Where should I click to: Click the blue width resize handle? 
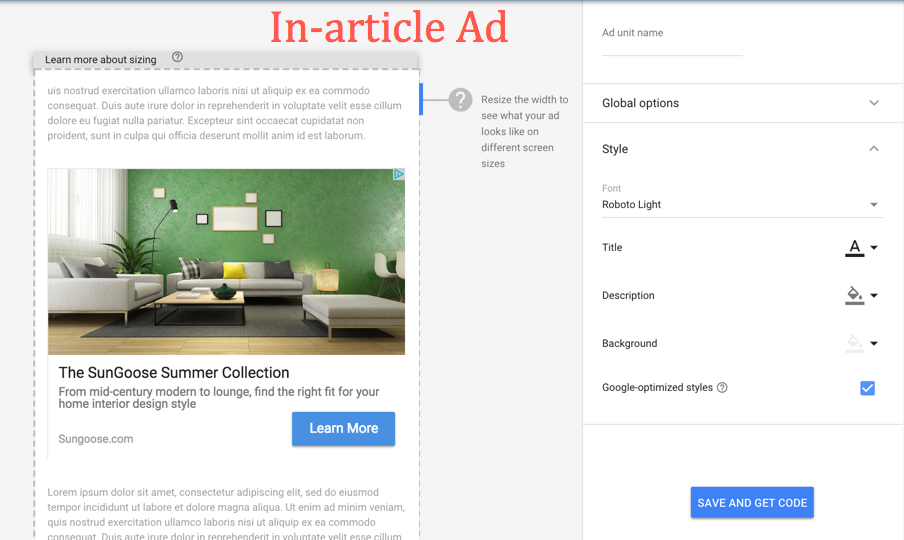[x=421, y=99]
